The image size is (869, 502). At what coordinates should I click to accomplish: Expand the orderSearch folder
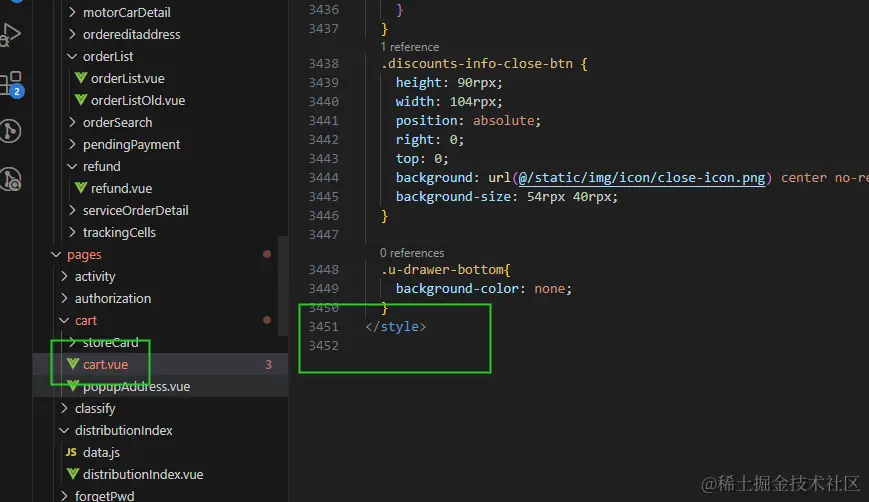coord(72,122)
